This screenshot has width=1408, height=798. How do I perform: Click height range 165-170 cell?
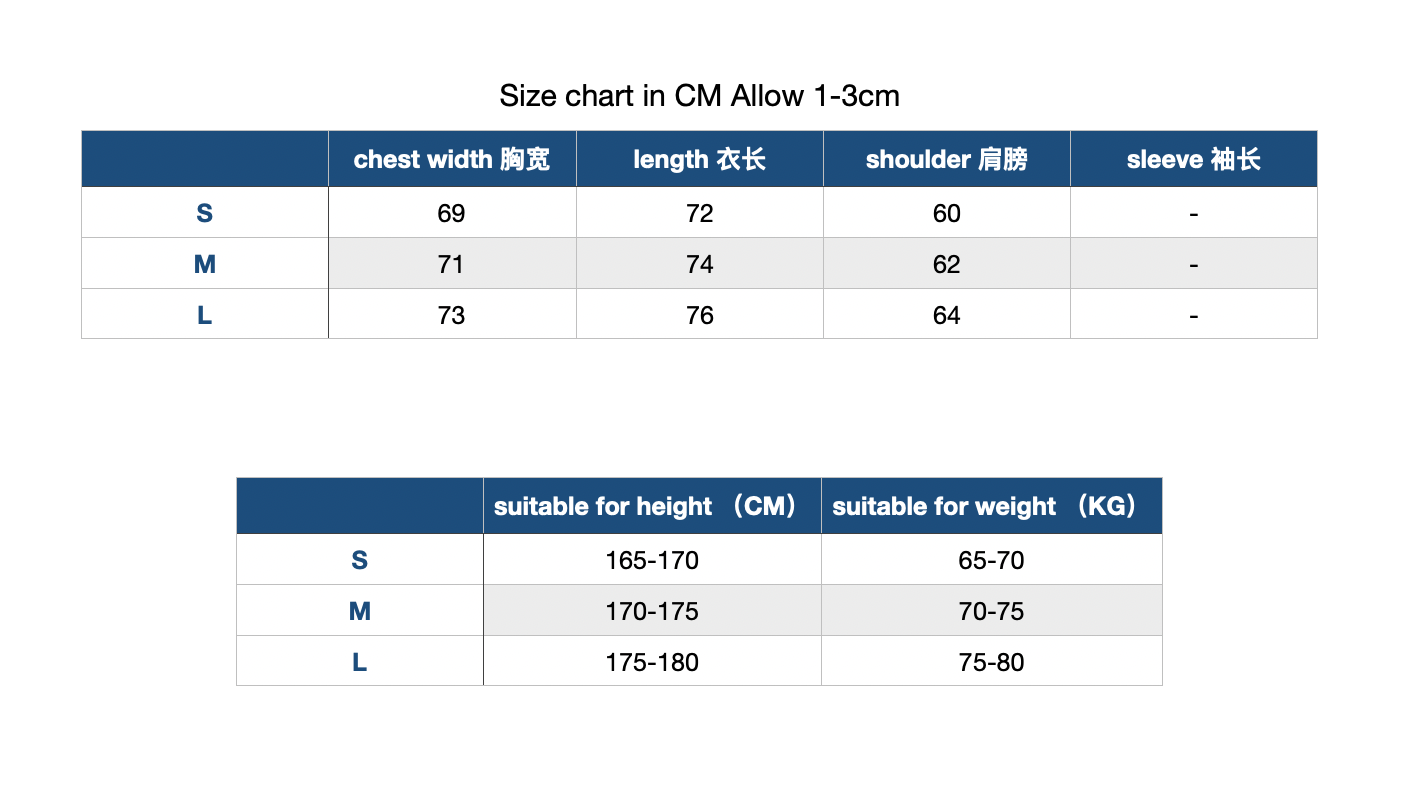point(652,560)
